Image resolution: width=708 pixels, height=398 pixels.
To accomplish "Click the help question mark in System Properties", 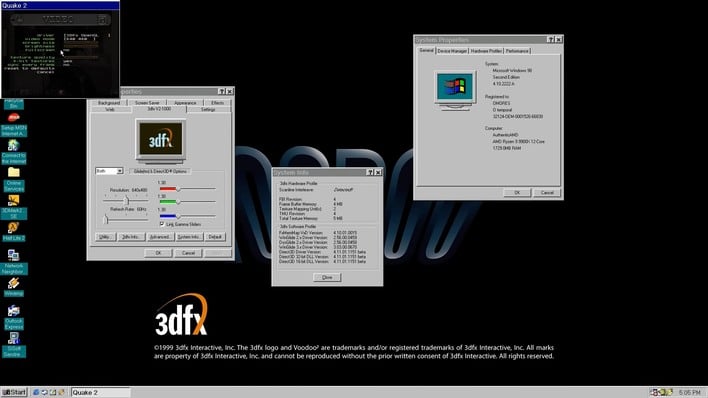I will (551, 40).
